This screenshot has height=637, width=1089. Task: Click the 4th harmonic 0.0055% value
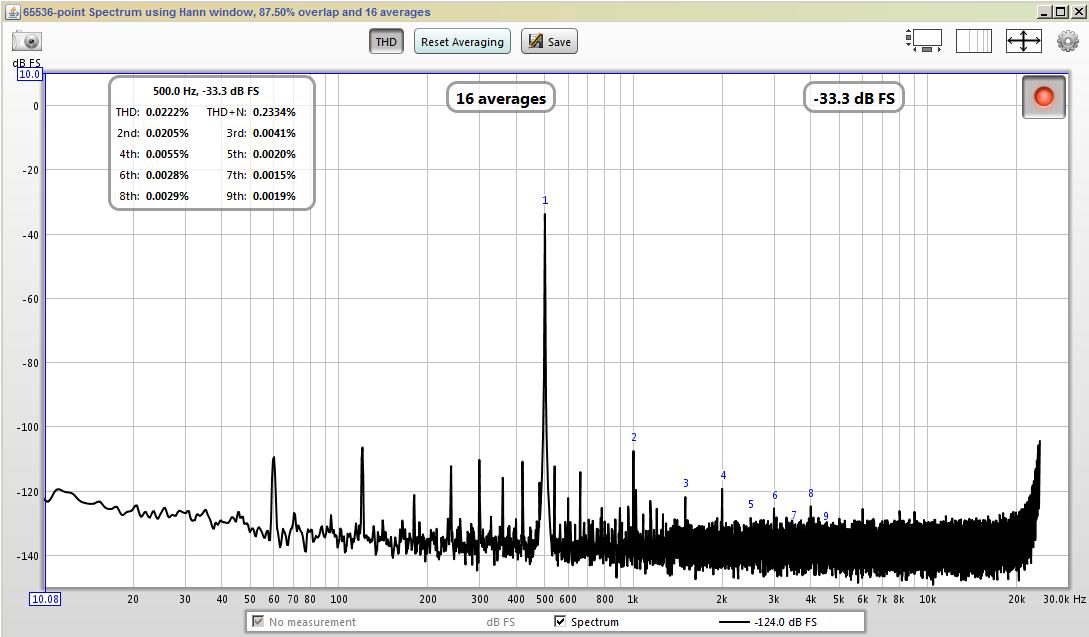point(167,154)
